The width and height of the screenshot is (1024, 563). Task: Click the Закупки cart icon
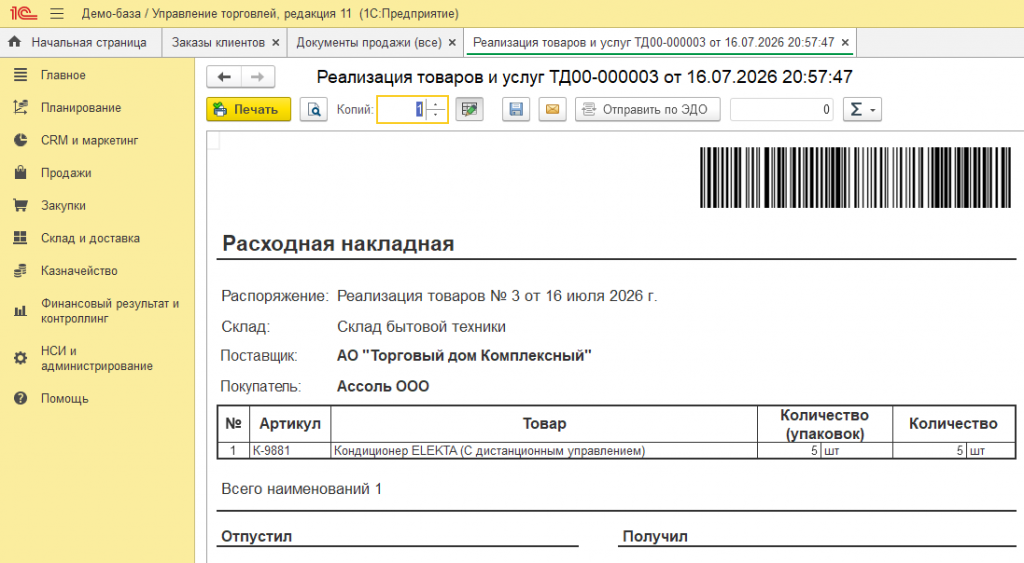pyautogui.click(x=21, y=205)
